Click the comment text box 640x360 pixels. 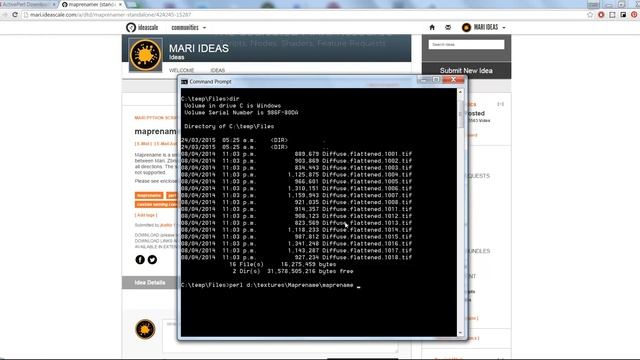(x=280, y=336)
